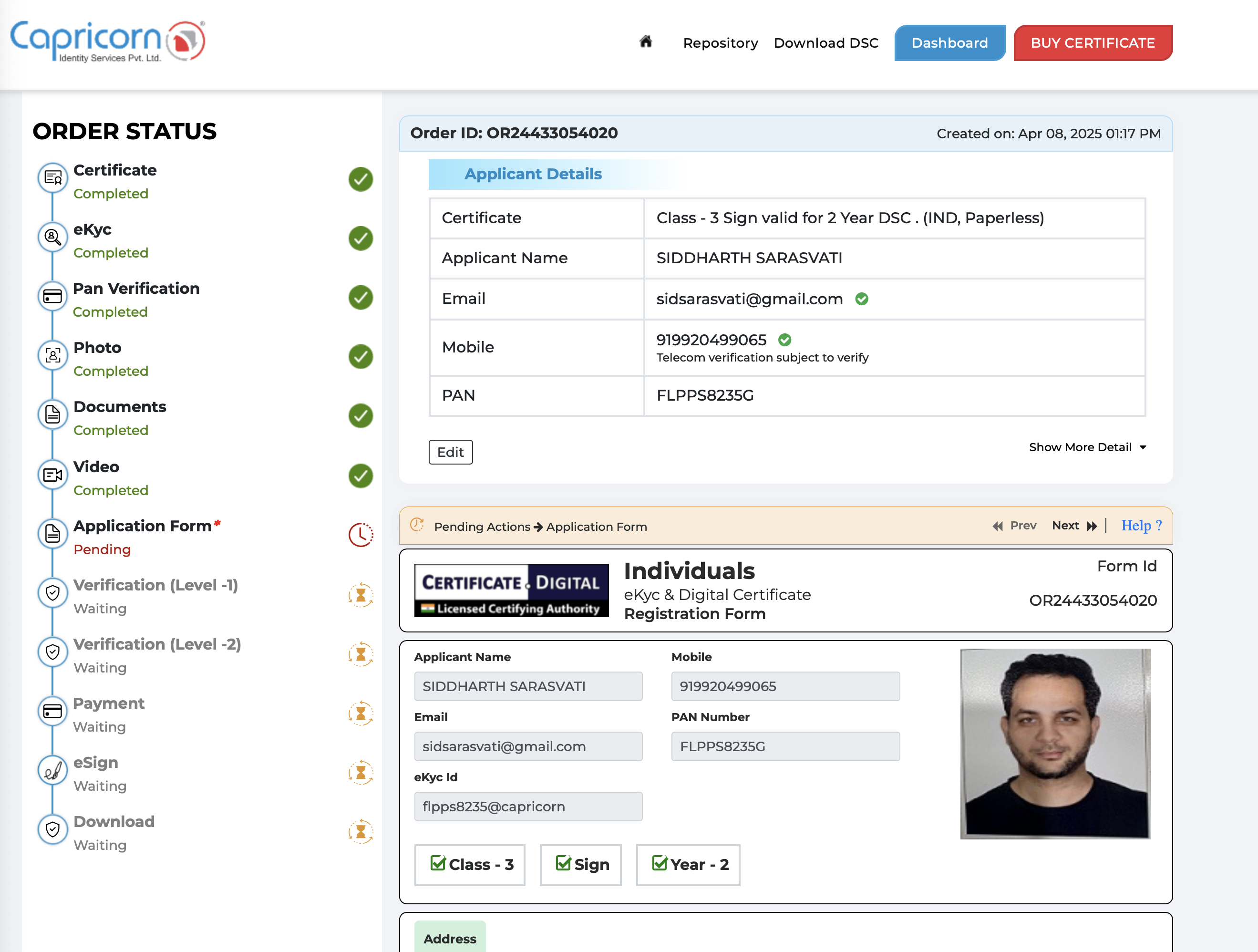Open the Help ? link
Image resolution: width=1258 pixels, height=952 pixels.
(x=1141, y=526)
